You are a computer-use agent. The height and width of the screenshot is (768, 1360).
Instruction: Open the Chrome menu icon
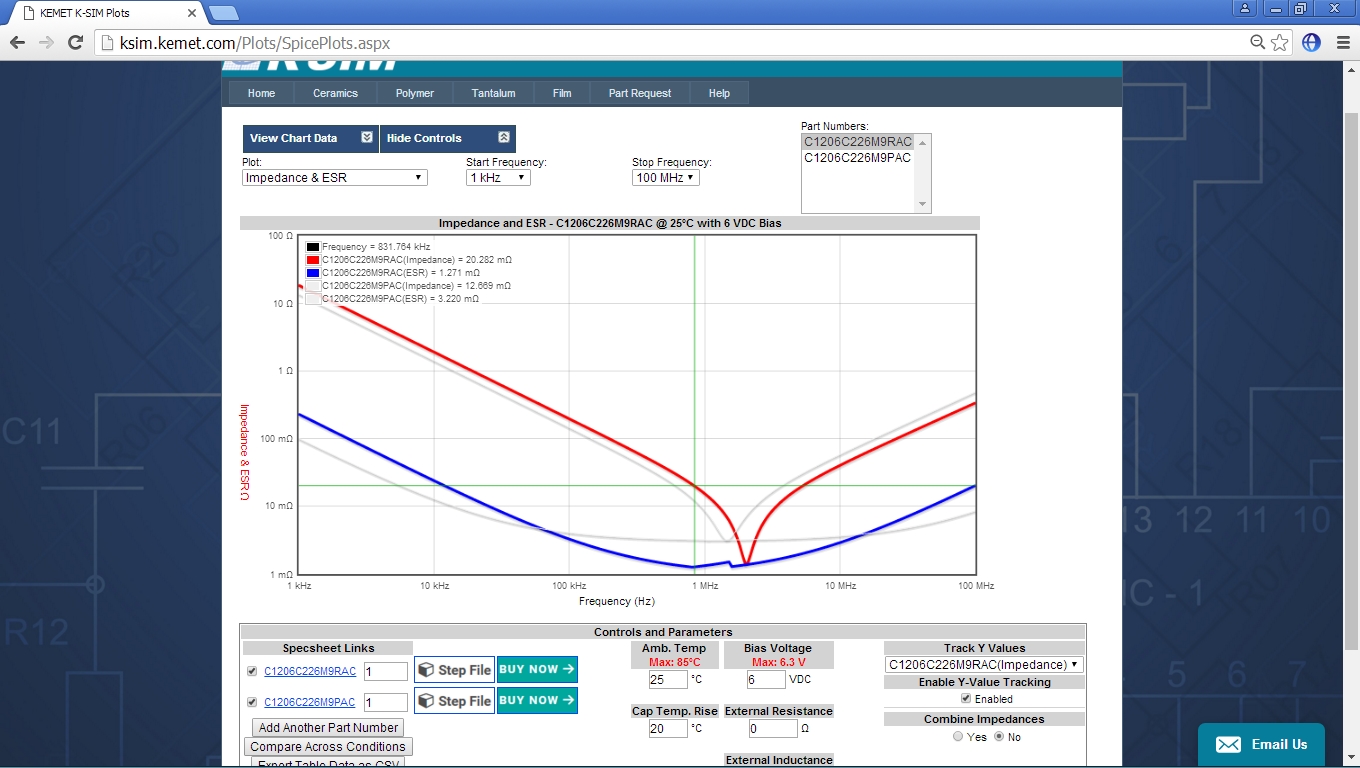pyautogui.click(x=1341, y=42)
